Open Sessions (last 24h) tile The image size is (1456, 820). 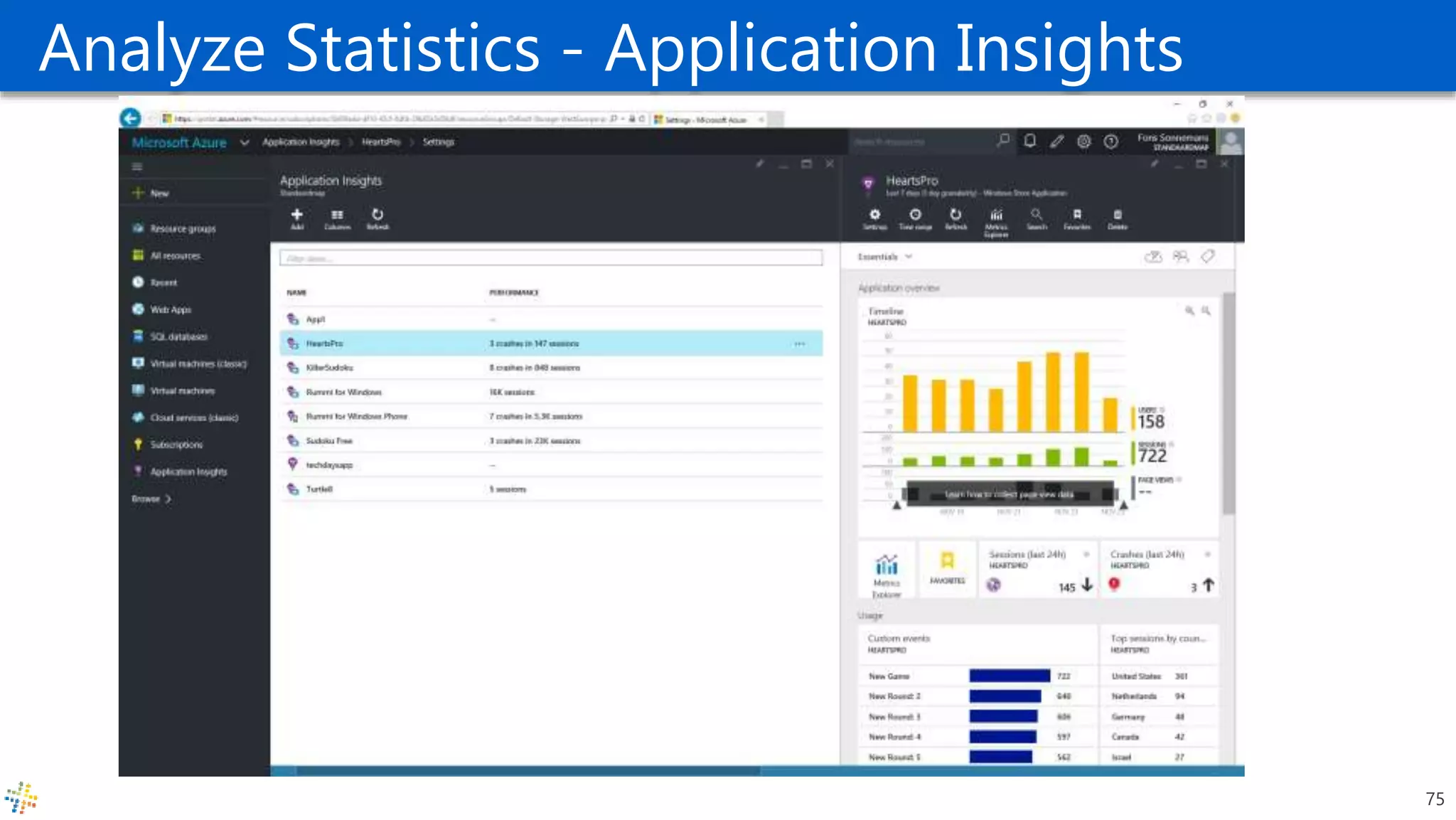(1038, 570)
